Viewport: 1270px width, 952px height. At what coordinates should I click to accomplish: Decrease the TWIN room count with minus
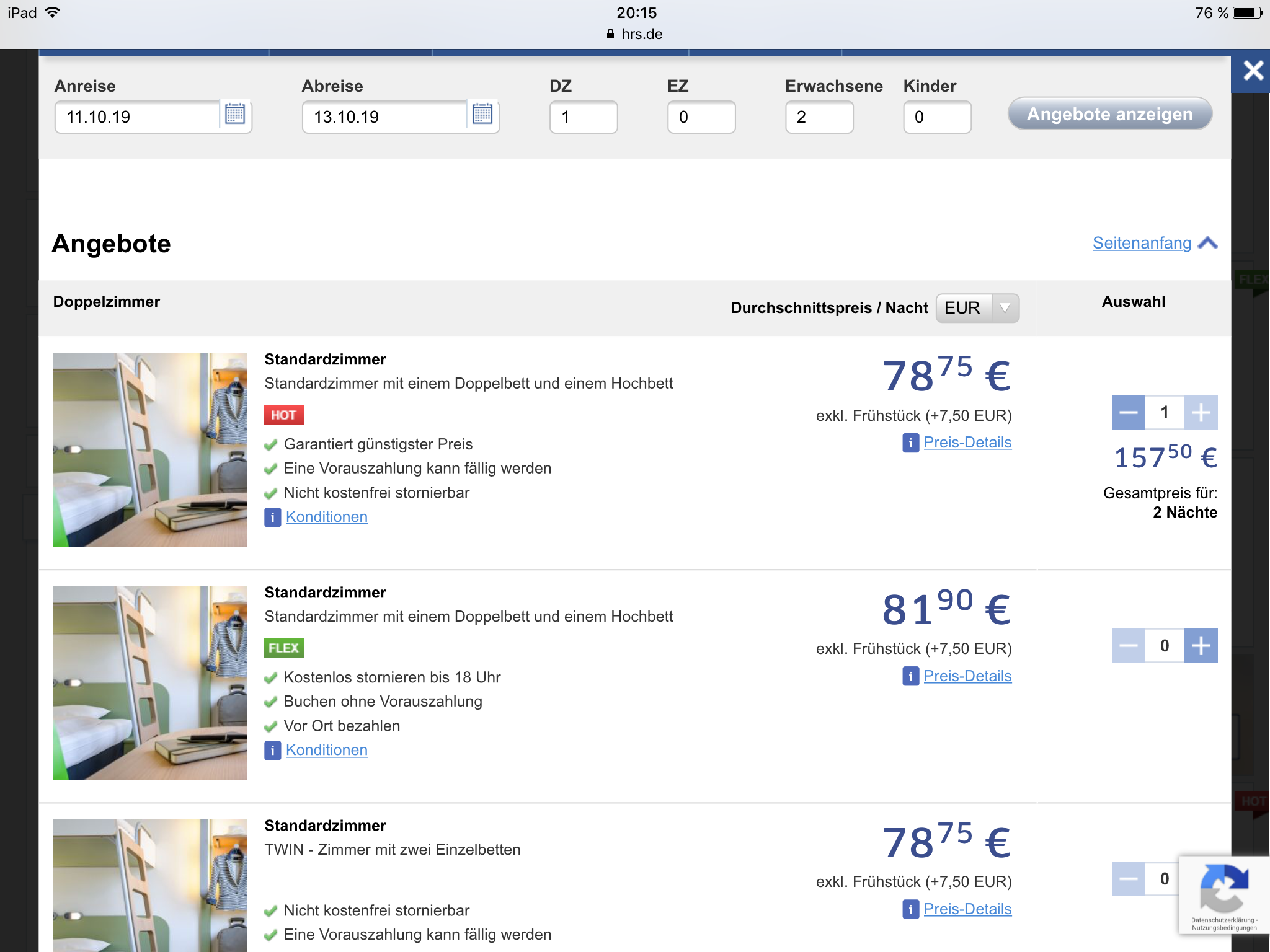click(x=1128, y=879)
